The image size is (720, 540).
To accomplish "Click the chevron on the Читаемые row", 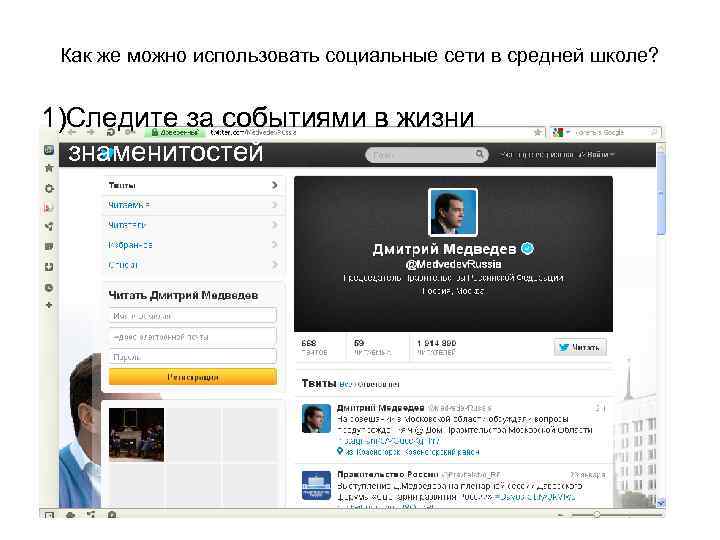I will tap(275, 205).
